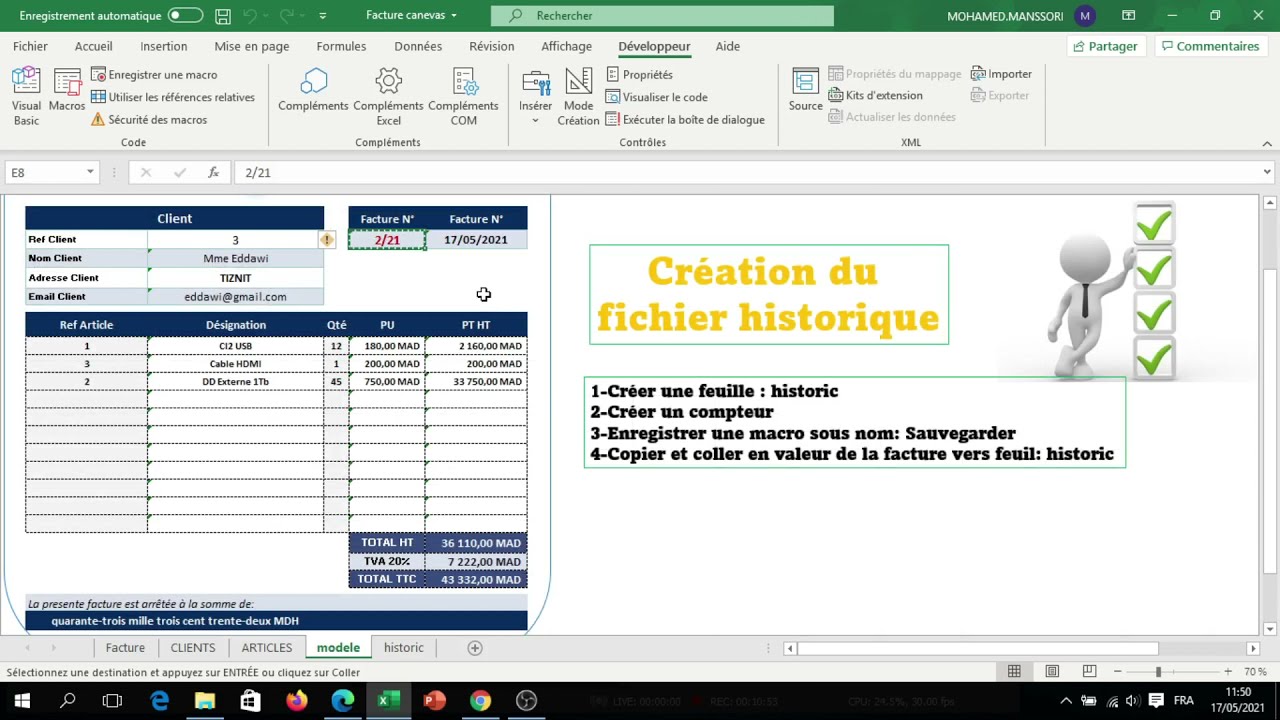1280x720 pixels.
Task: Select the TOTAL TTC value 43 332,00 MAD
Action: [x=476, y=579]
